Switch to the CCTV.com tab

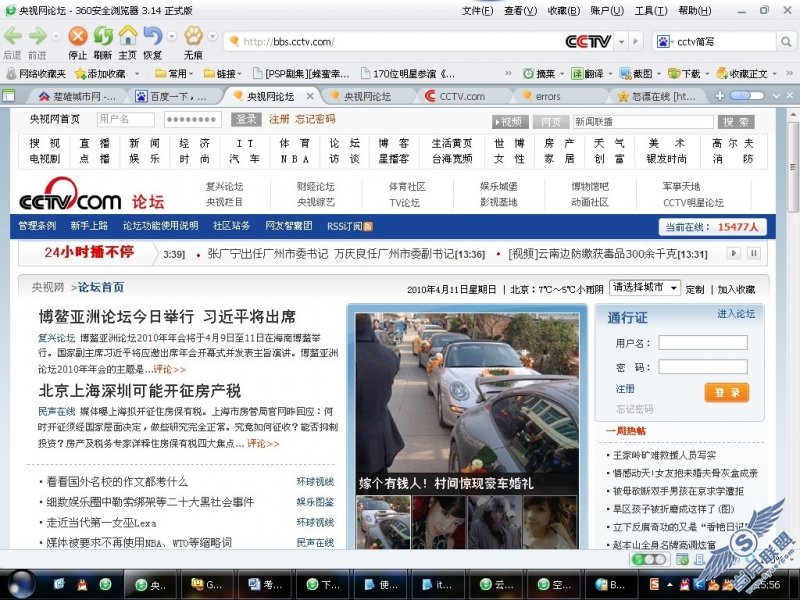pyautogui.click(x=462, y=96)
